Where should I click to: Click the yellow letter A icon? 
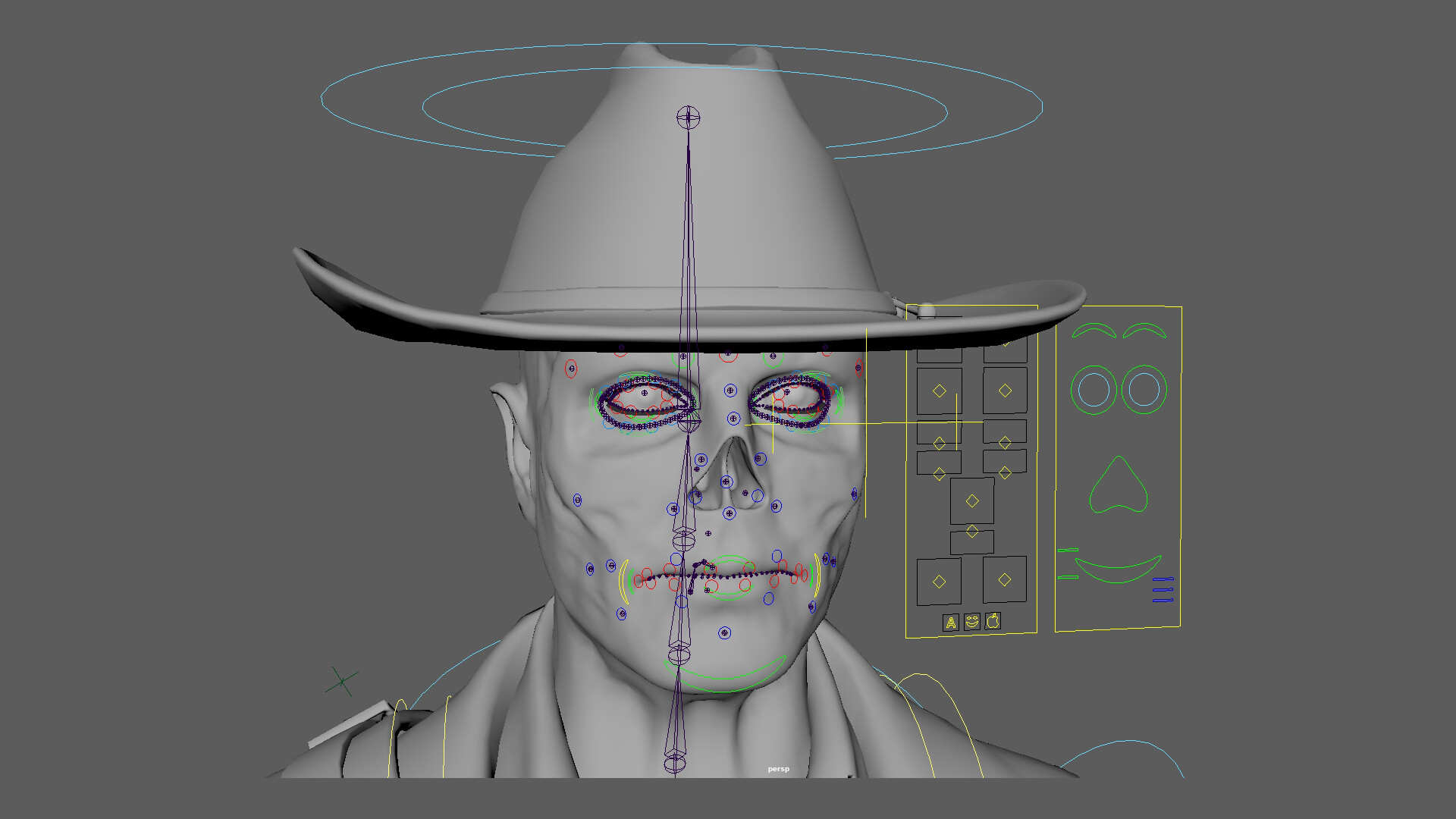tap(950, 623)
